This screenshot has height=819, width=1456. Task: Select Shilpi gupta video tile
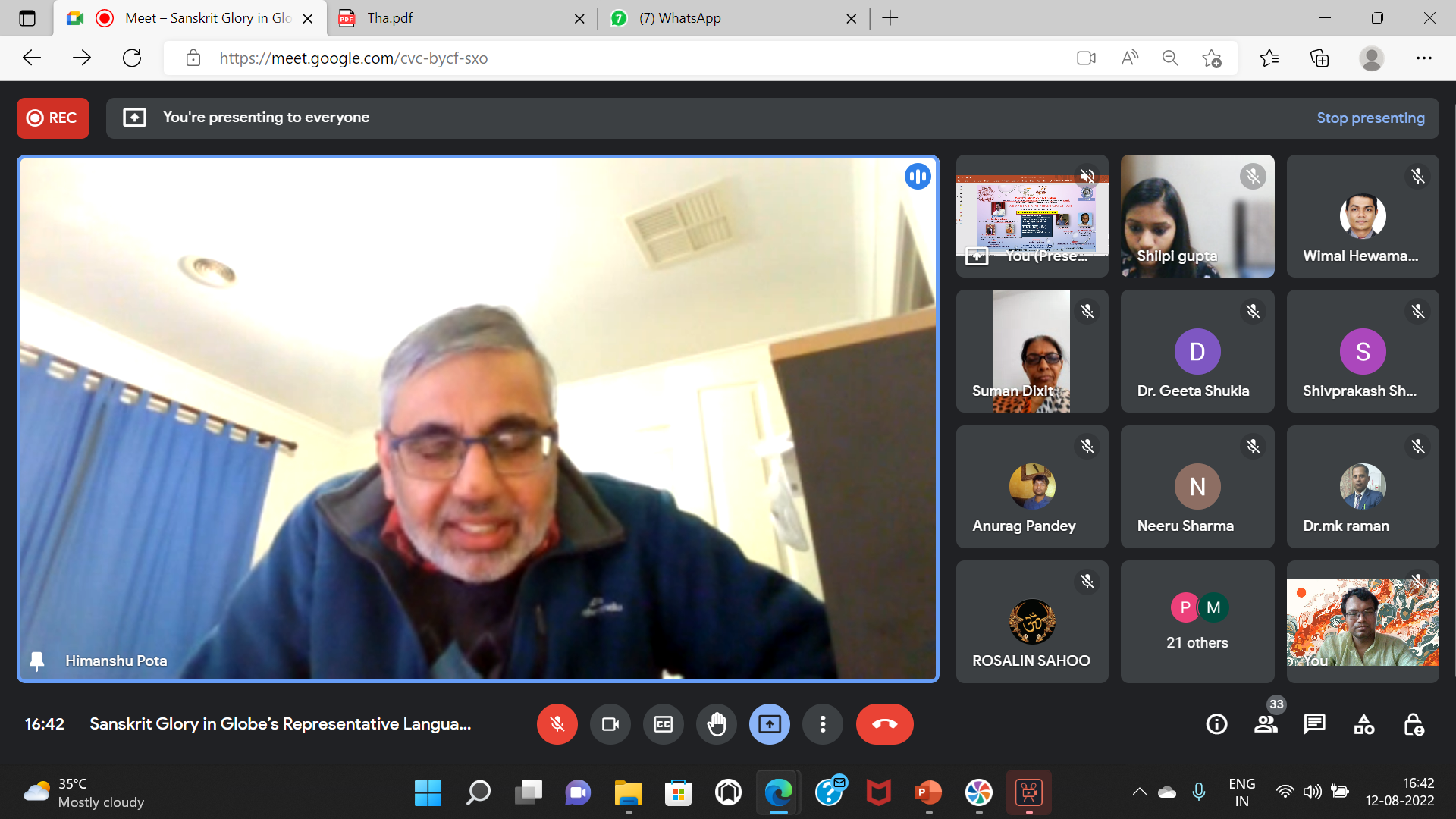(1197, 216)
